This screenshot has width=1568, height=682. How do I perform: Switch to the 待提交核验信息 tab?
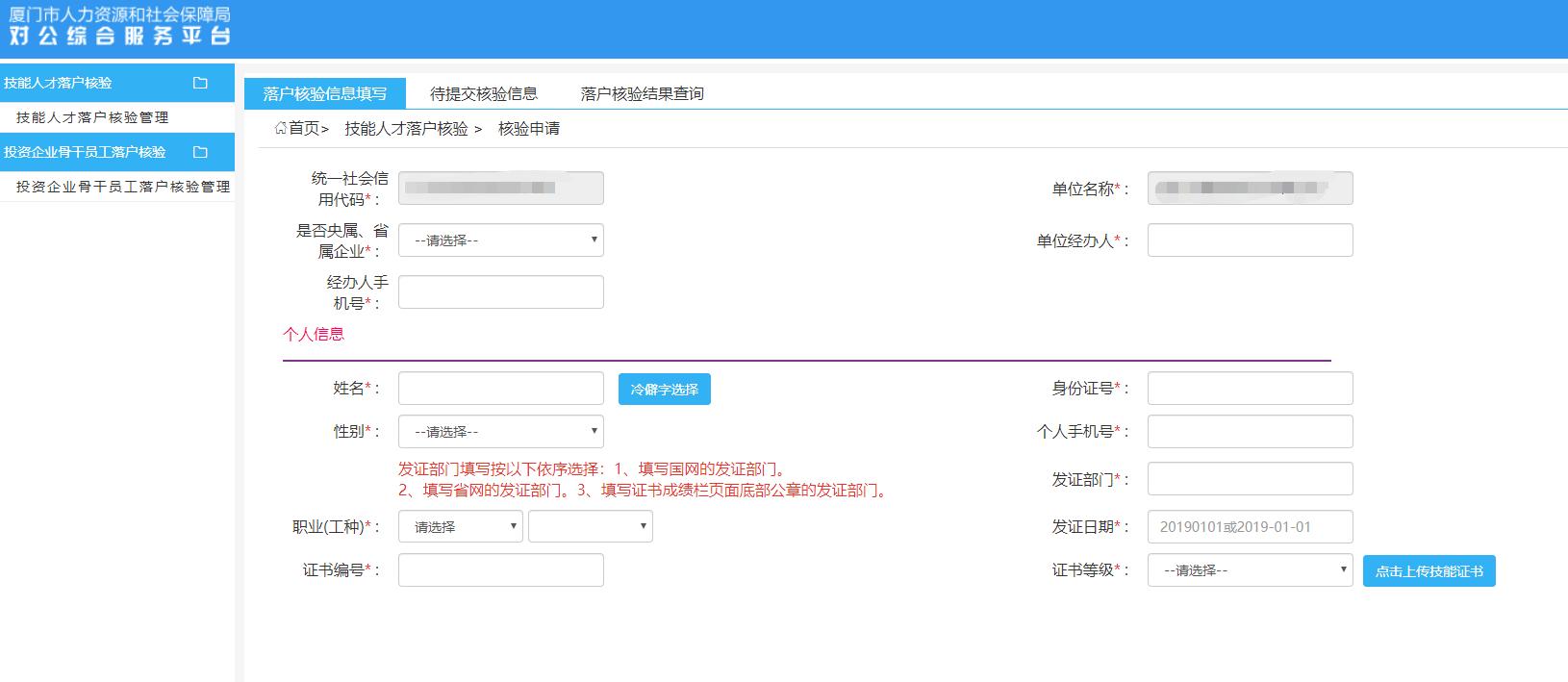coord(484,93)
